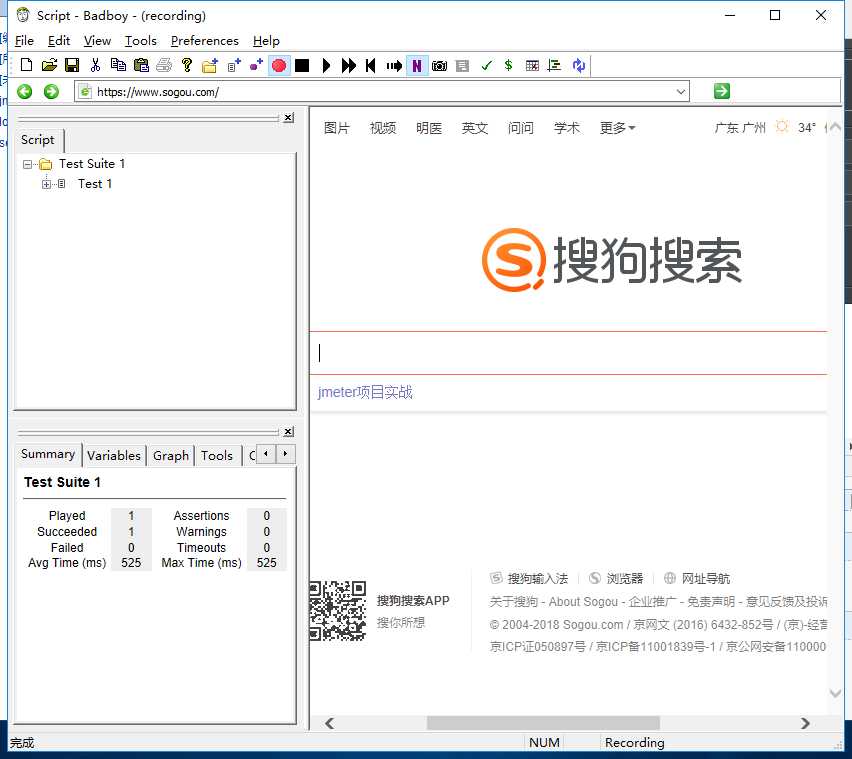Image resolution: width=852 pixels, height=759 pixels.
Task: Rewind to start with the skip-back button
Action: [x=371, y=66]
